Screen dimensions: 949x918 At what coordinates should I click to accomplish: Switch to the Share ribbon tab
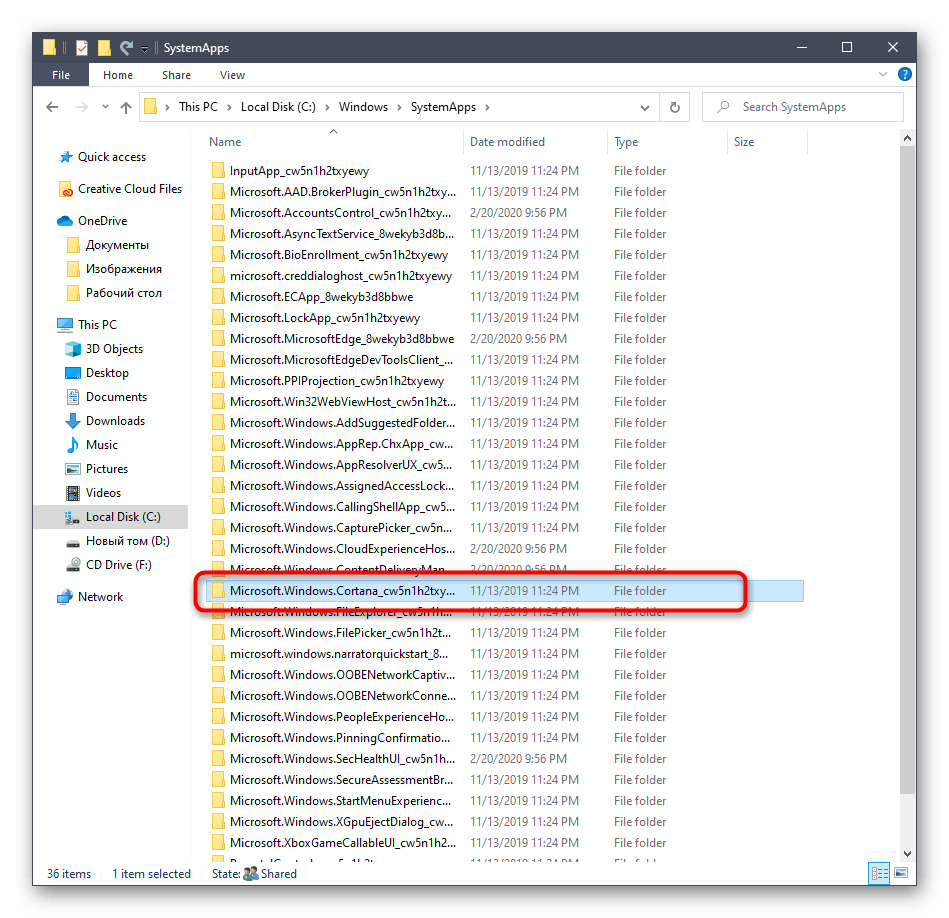(x=176, y=75)
